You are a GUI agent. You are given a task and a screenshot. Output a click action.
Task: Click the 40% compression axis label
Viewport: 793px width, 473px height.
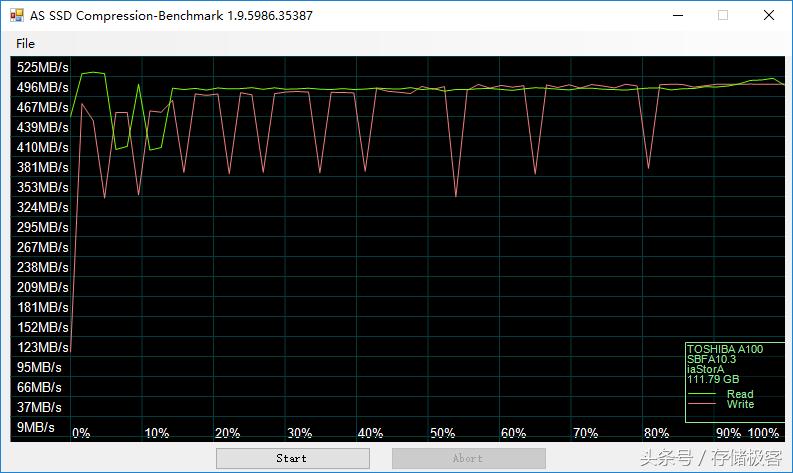point(370,434)
